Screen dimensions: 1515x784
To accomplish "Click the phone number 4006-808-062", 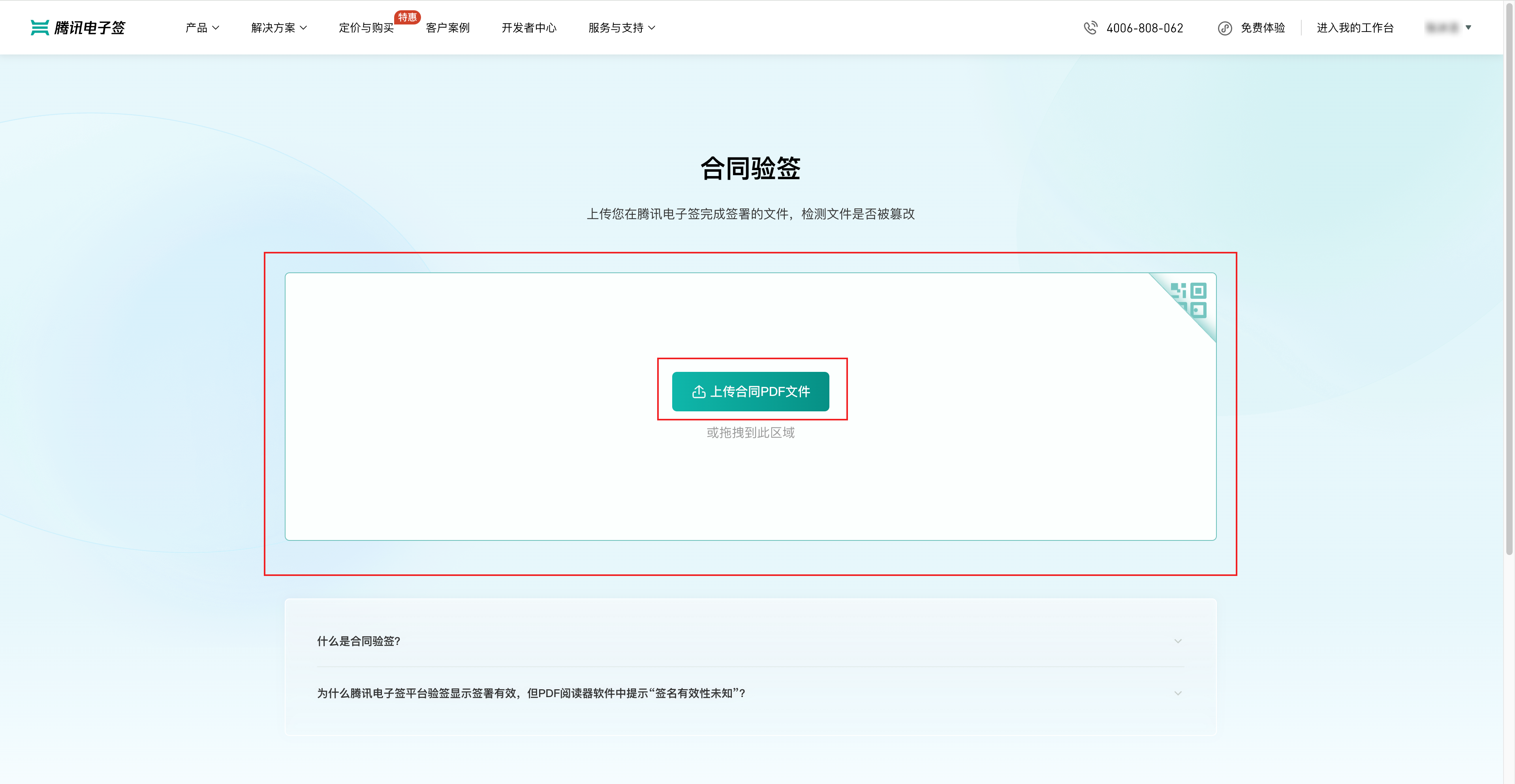I will tap(1145, 28).
